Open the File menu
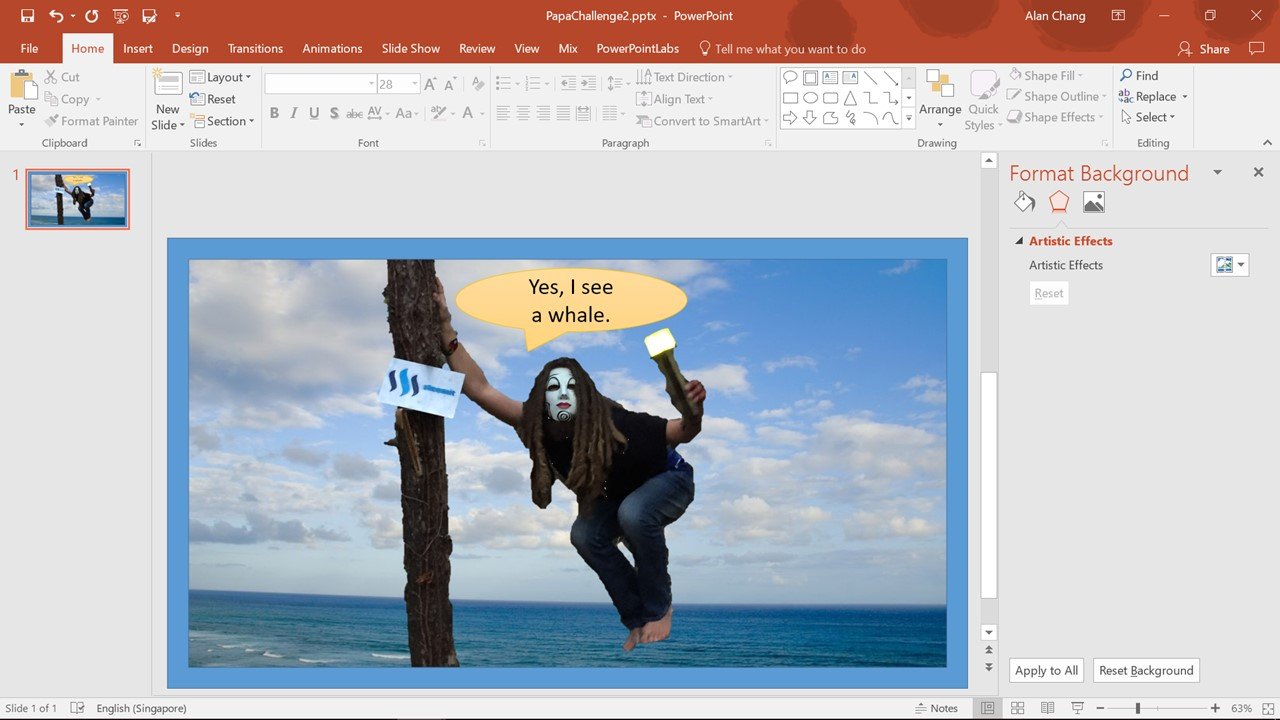This screenshot has width=1280, height=720. (29, 48)
